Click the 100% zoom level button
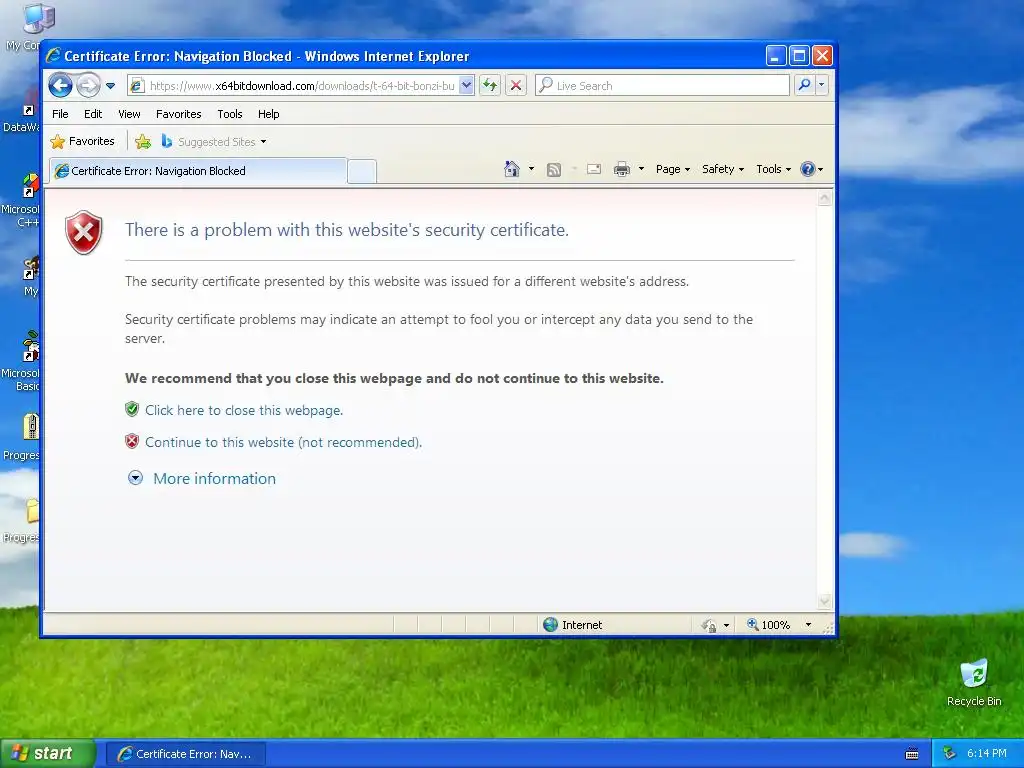 pyautogui.click(x=769, y=625)
